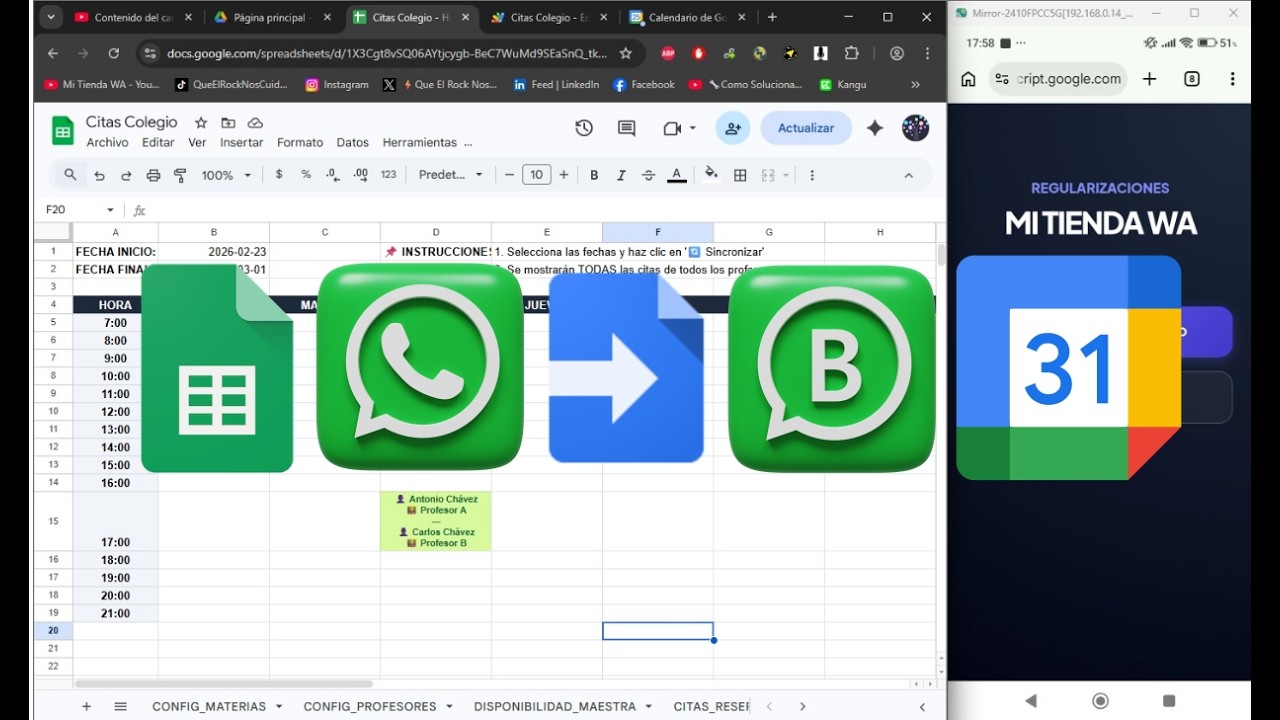The height and width of the screenshot is (720, 1280).
Task: Open the fill color picker
Action: (x=711, y=174)
